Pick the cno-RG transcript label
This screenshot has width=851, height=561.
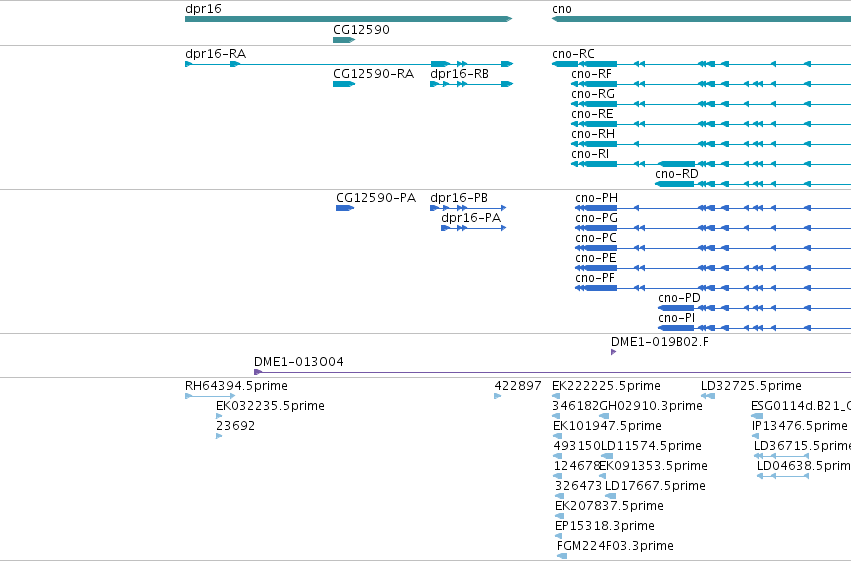click(x=593, y=94)
